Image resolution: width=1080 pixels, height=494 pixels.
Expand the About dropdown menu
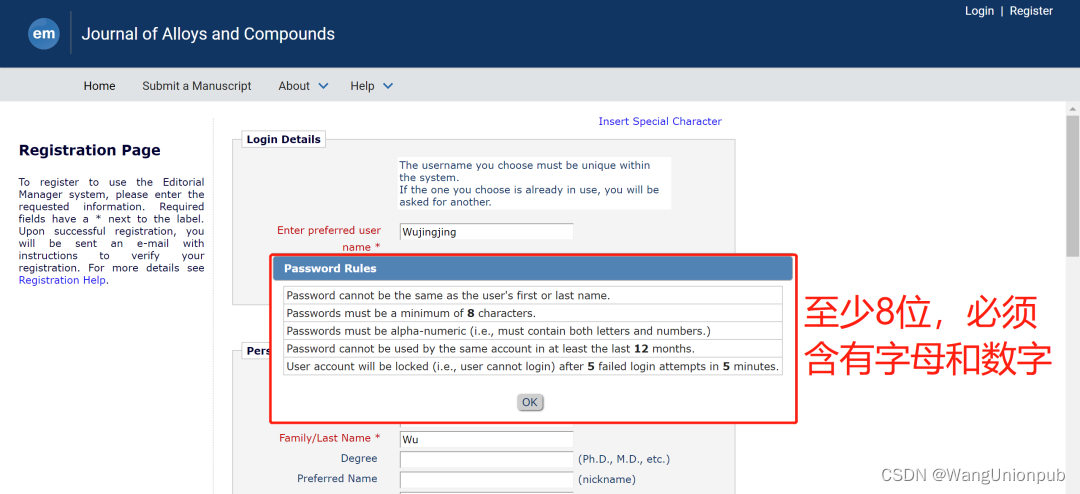coord(303,86)
